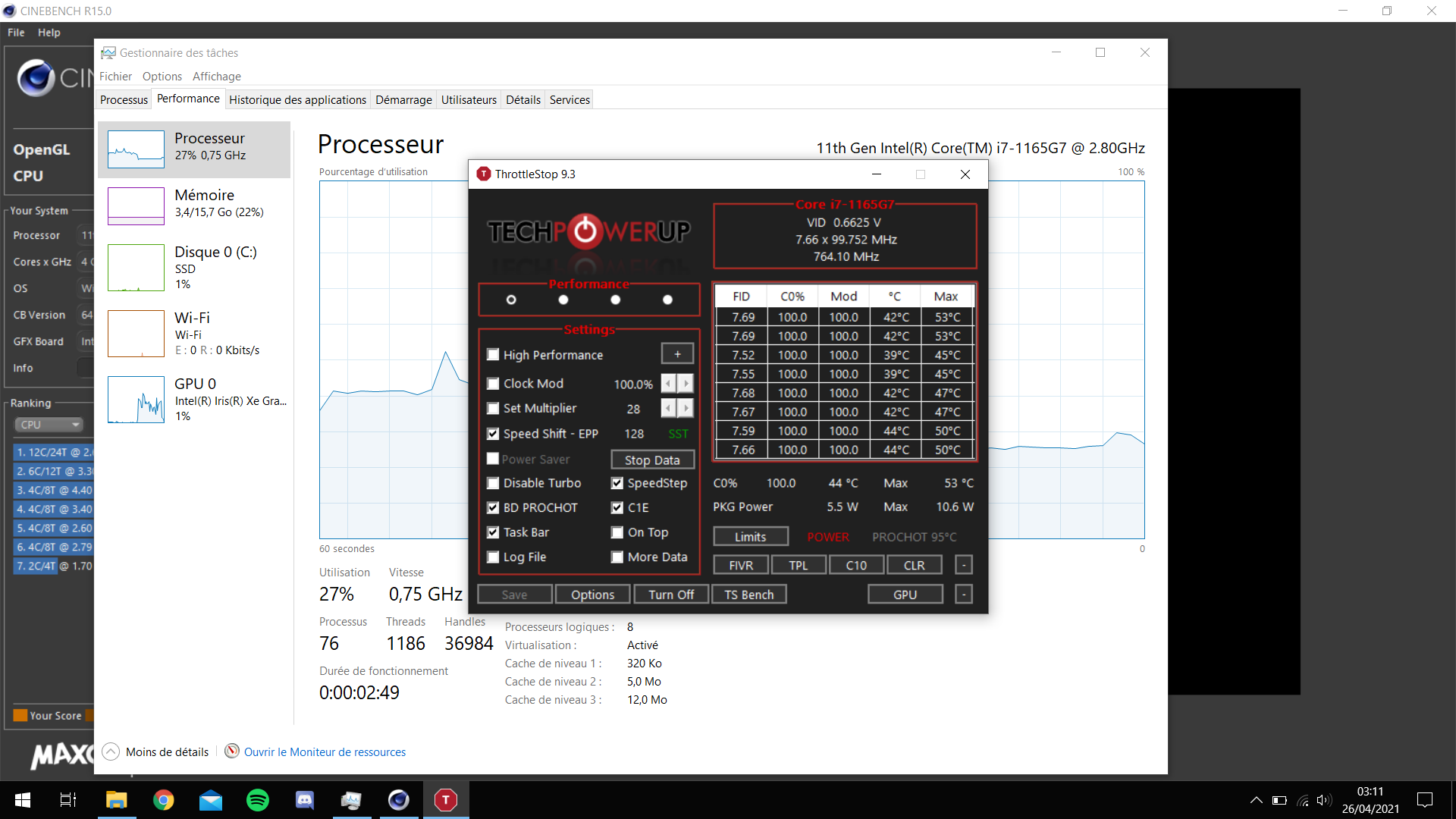Launch Chrome from the taskbar
1456x819 pixels.
(163, 800)
